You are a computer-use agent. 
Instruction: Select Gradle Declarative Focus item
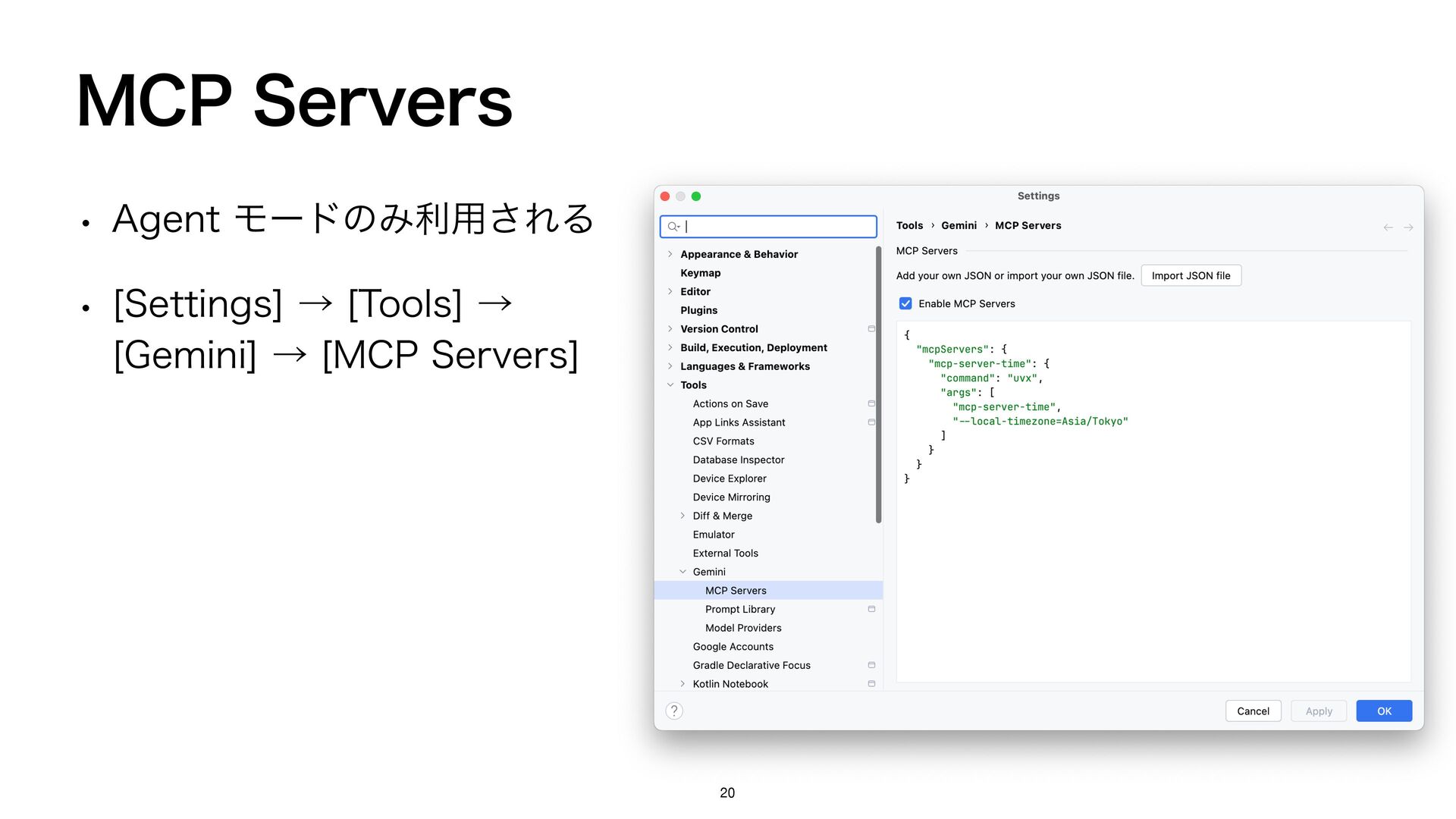tap(752, 665)
